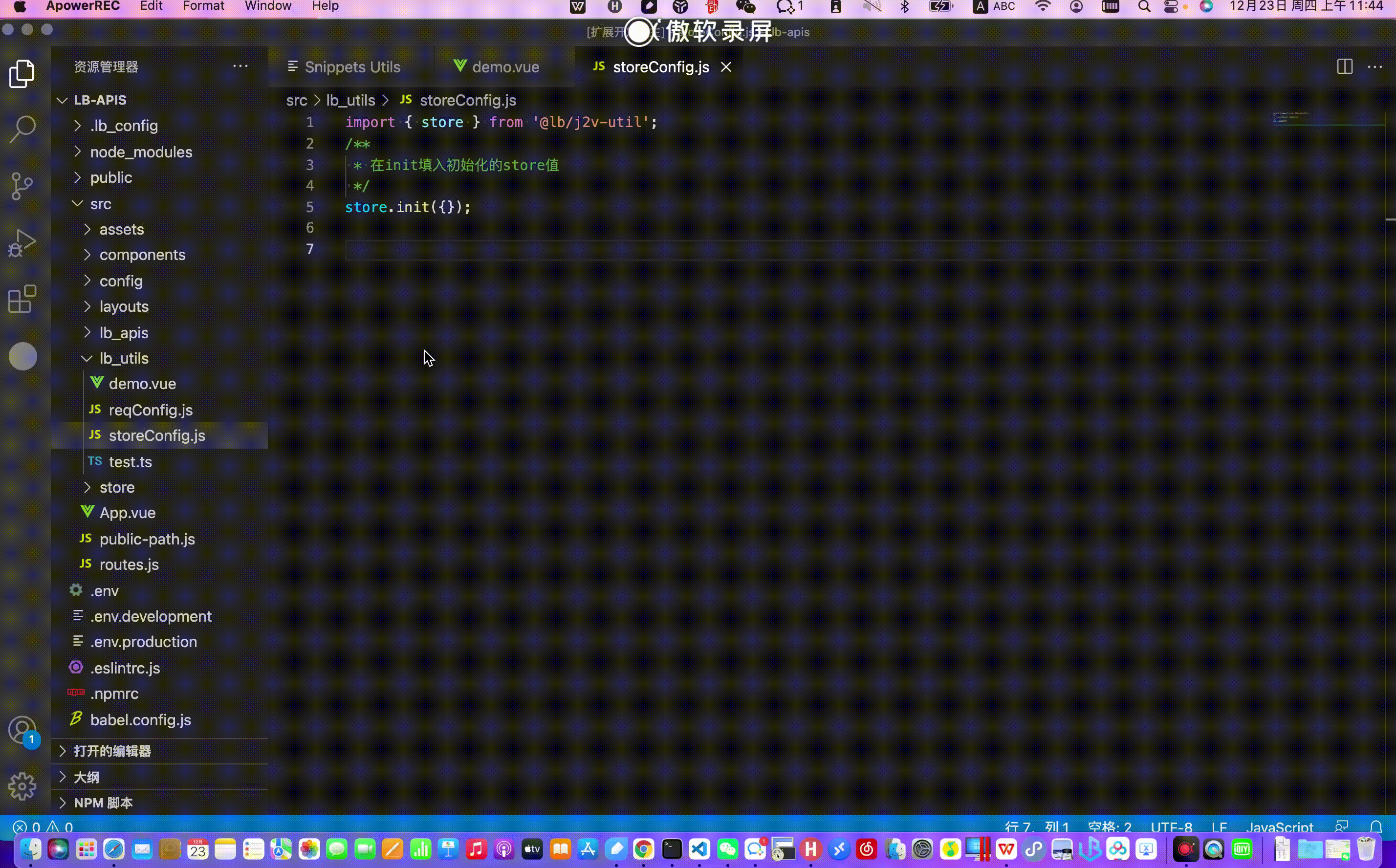Open .eslintrc.js in the explorer
The width and height of the screenshot is (1396, 868).
point(125,668)
